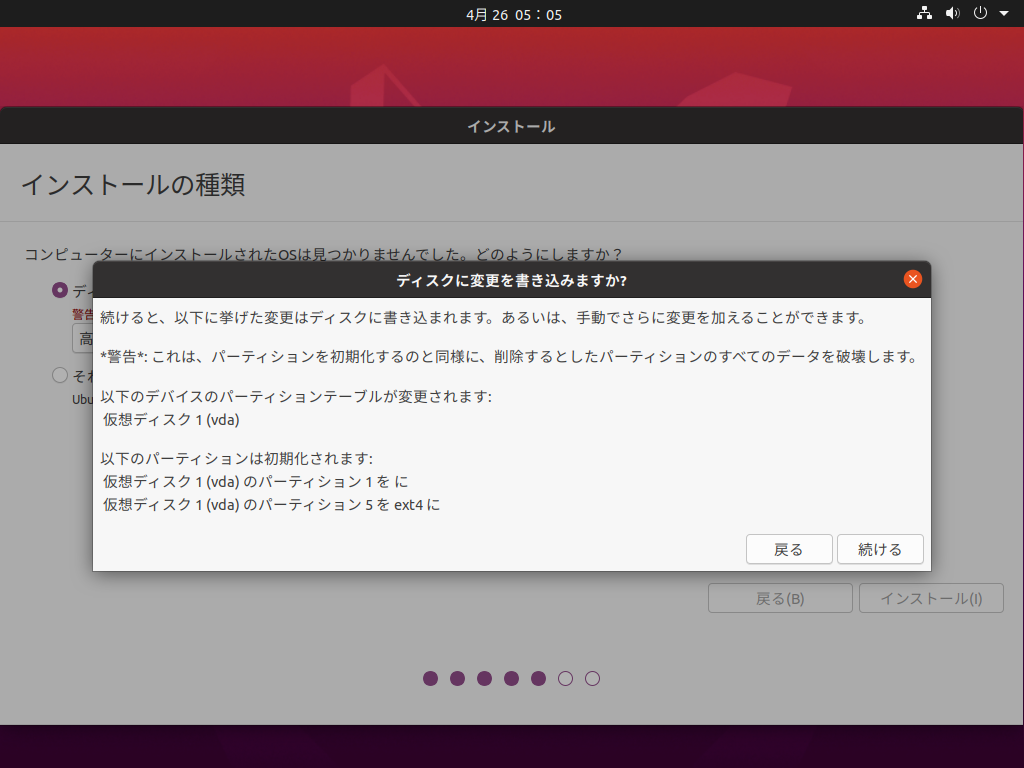Click the power icon in top bar
The image size is (1024, 768).
[980, 13]
